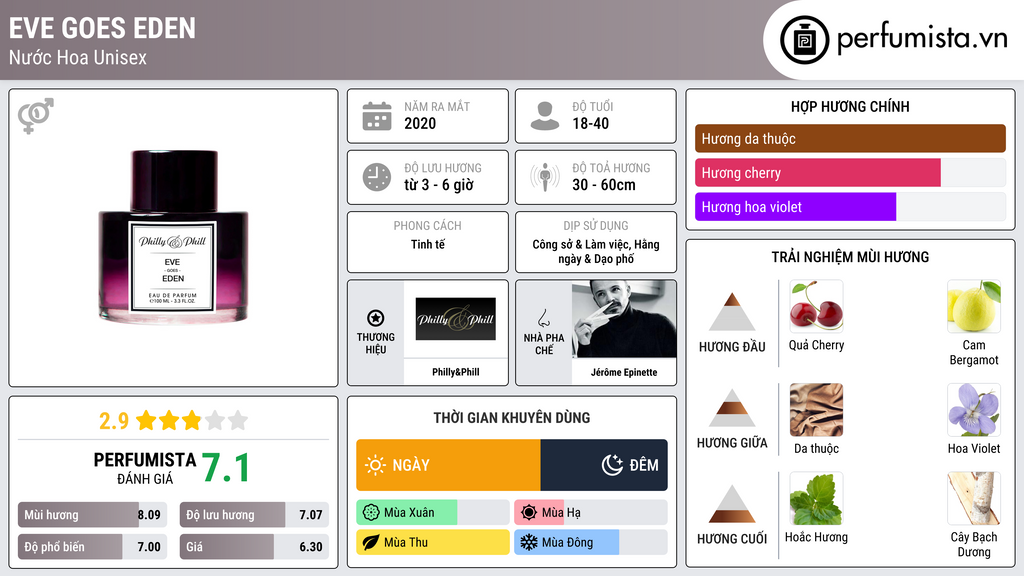Click the THỜI GIAN KHUYÊN DÙNG heading
Screen dimensions: 1024x576
point(512,418)
